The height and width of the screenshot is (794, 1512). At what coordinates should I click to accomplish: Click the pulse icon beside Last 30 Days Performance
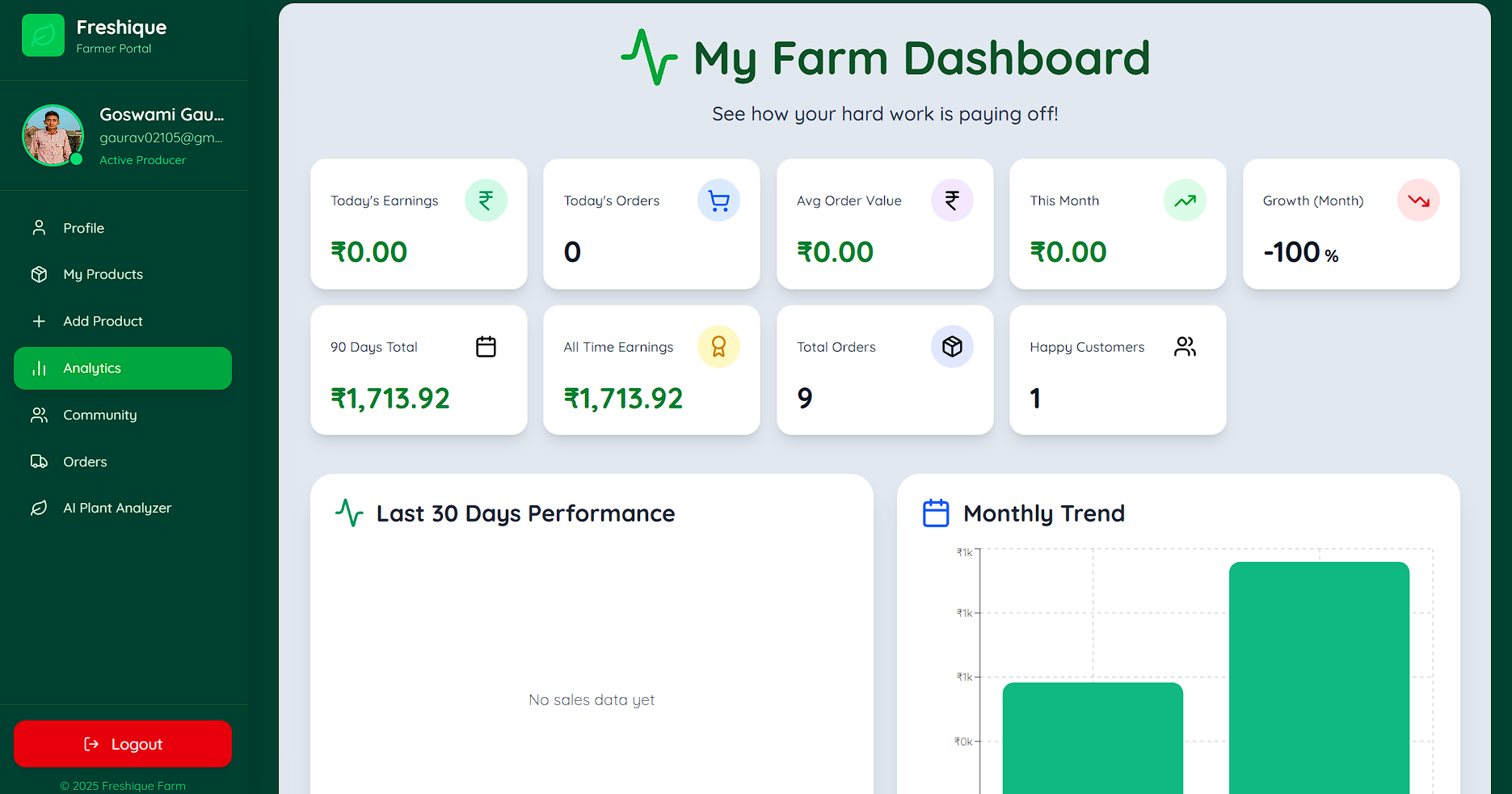(349, 513)
